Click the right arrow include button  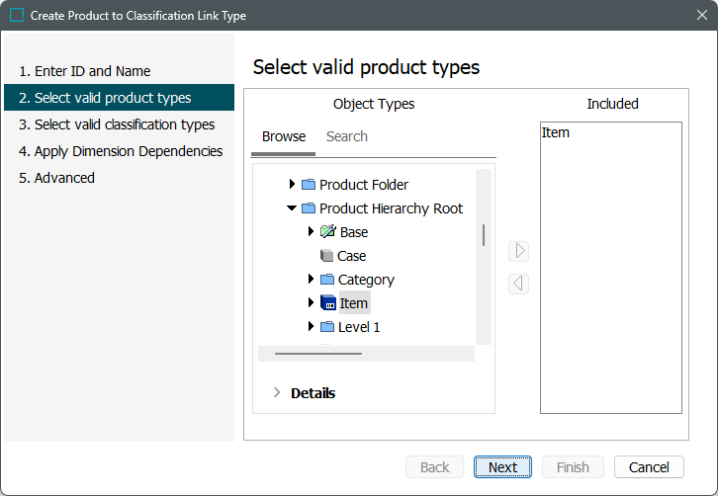(x=519, y=251)
